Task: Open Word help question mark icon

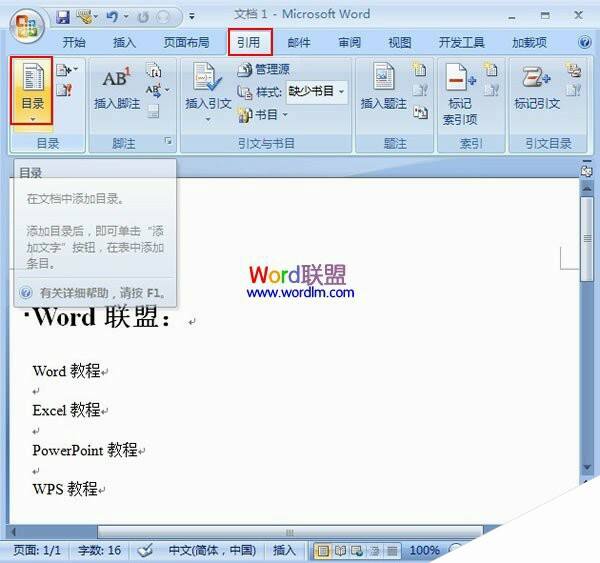Action: tap(585, 42)
